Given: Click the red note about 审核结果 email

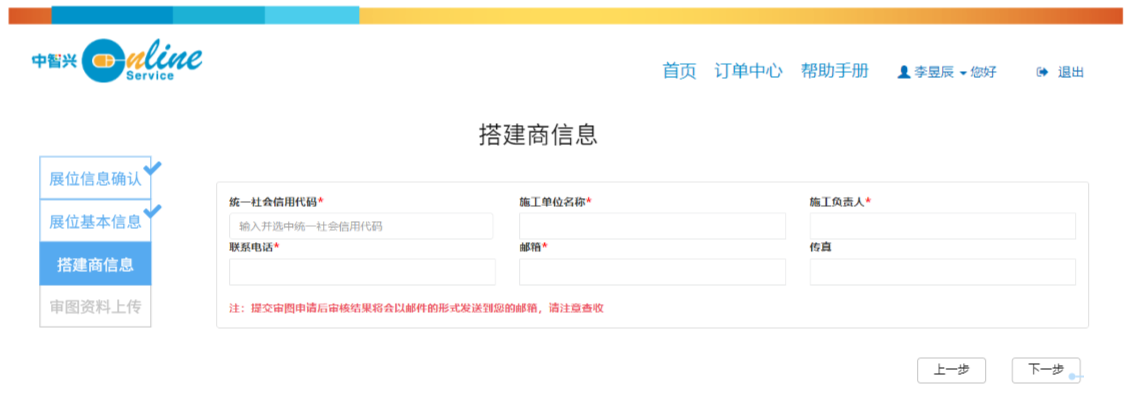Looking at the screenshot, I should point(416,308).
